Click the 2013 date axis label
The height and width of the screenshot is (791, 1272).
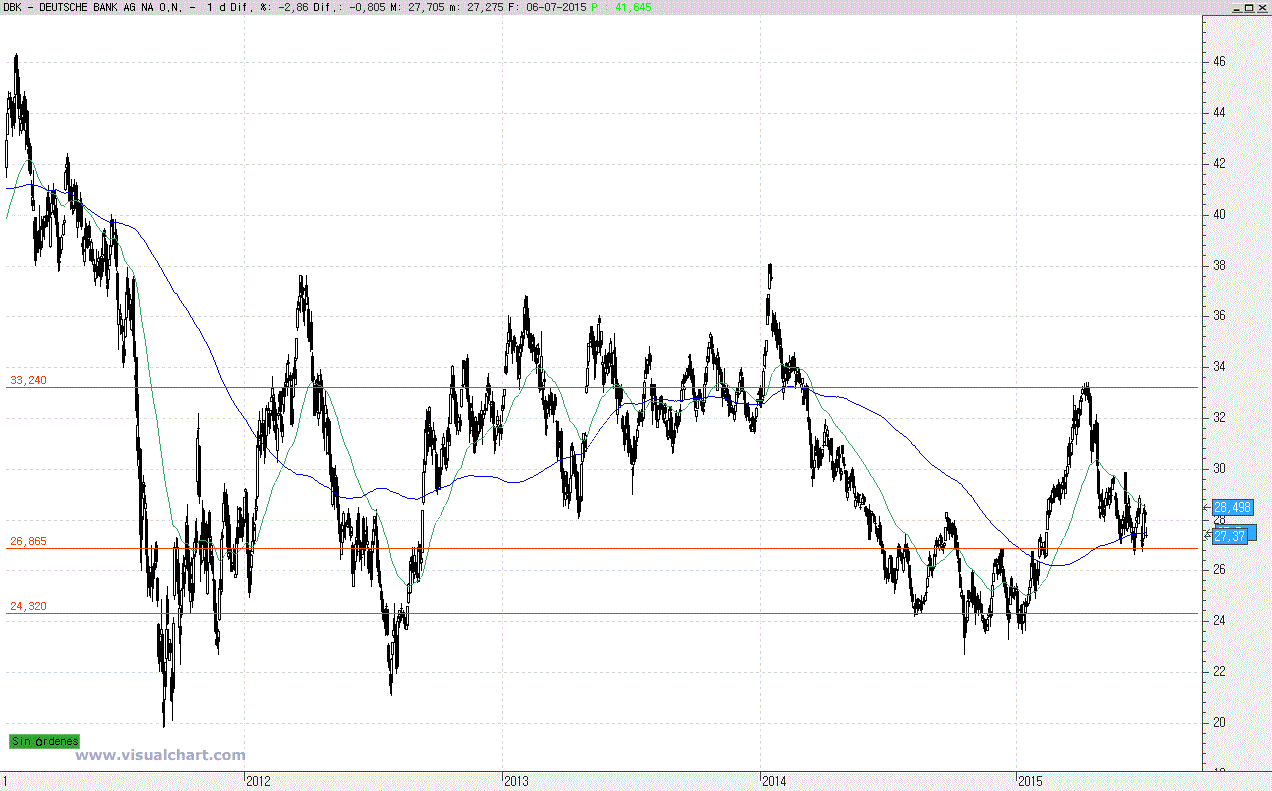516,780
